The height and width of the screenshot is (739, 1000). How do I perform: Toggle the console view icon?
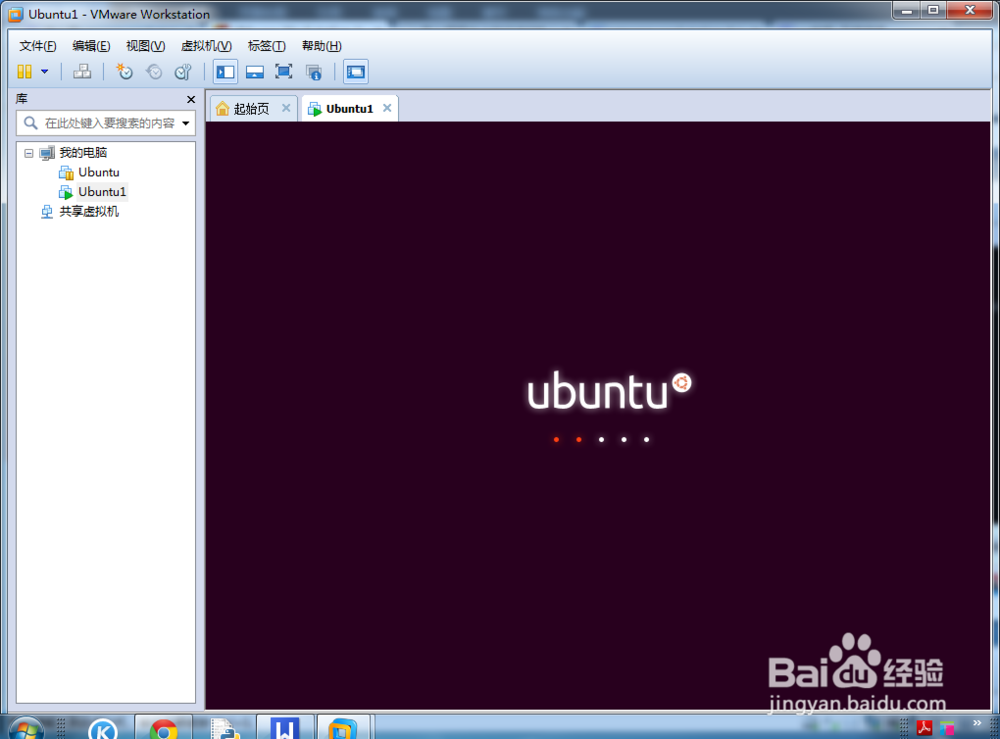356,72
